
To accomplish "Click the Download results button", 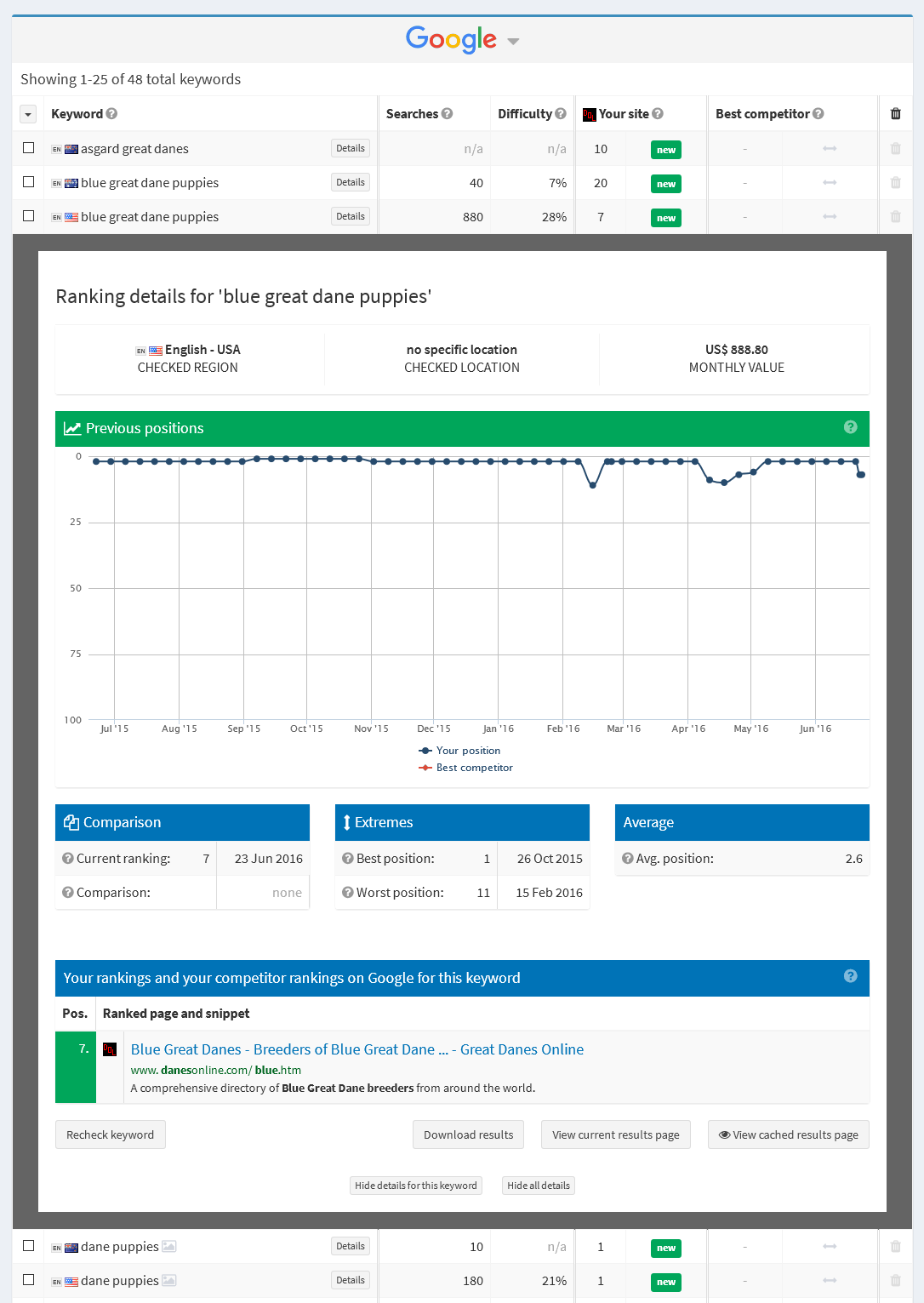I will (x=468, y=1134).
